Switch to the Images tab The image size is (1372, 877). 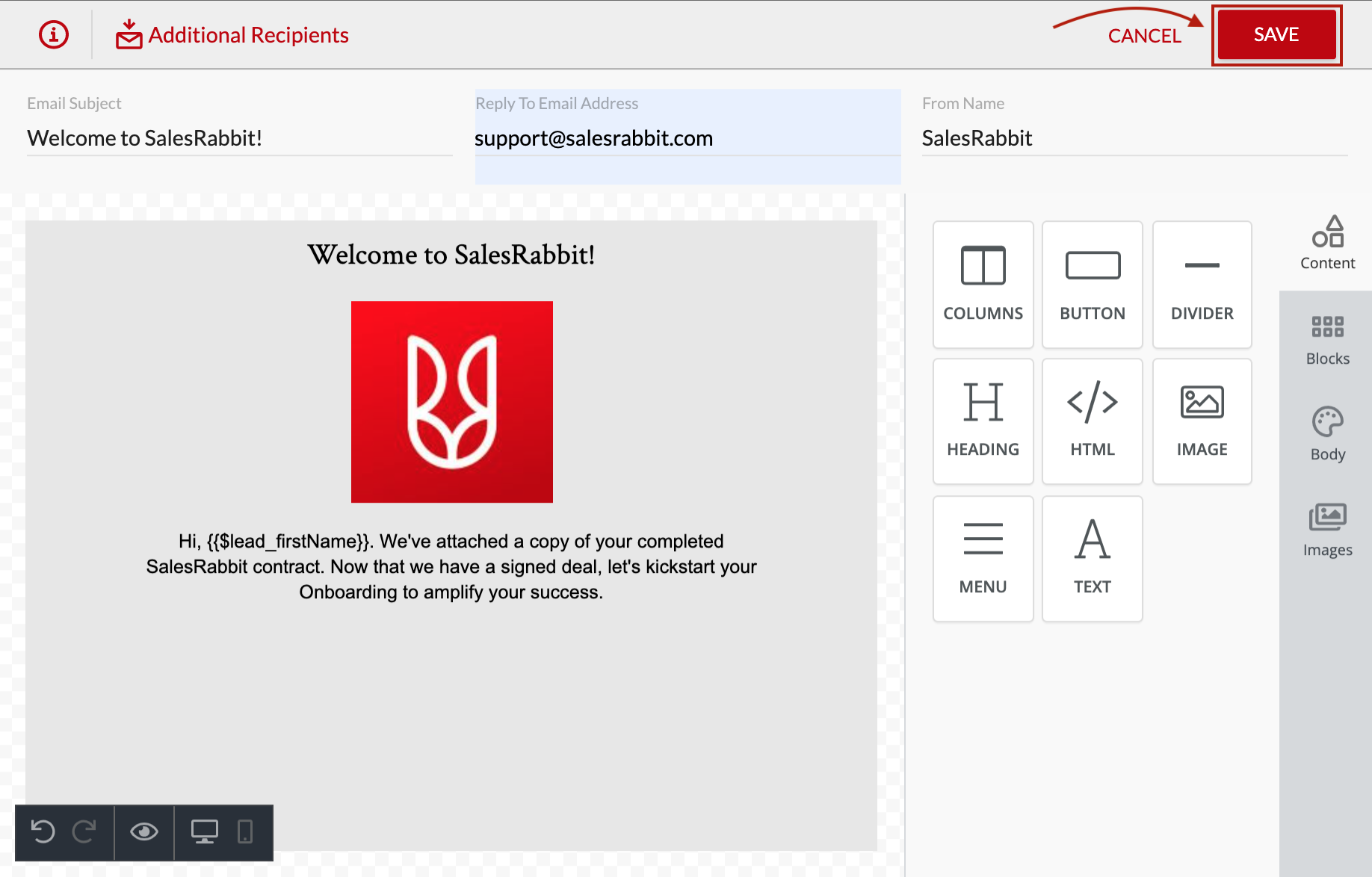click(1327, 530)
